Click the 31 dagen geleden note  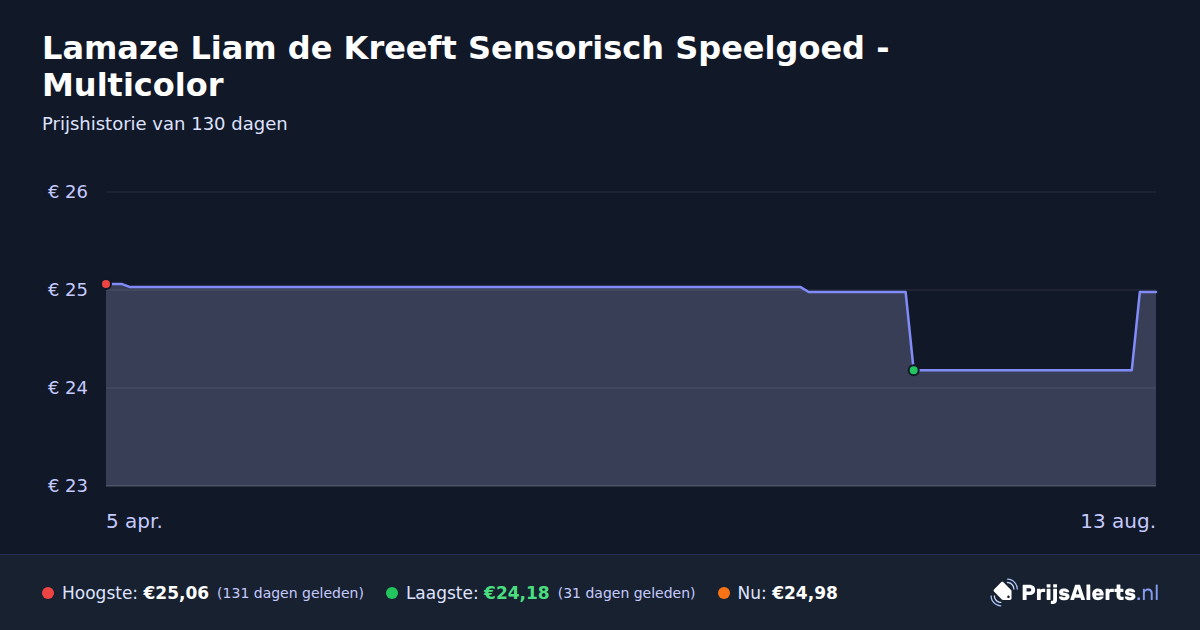point(626,593)
